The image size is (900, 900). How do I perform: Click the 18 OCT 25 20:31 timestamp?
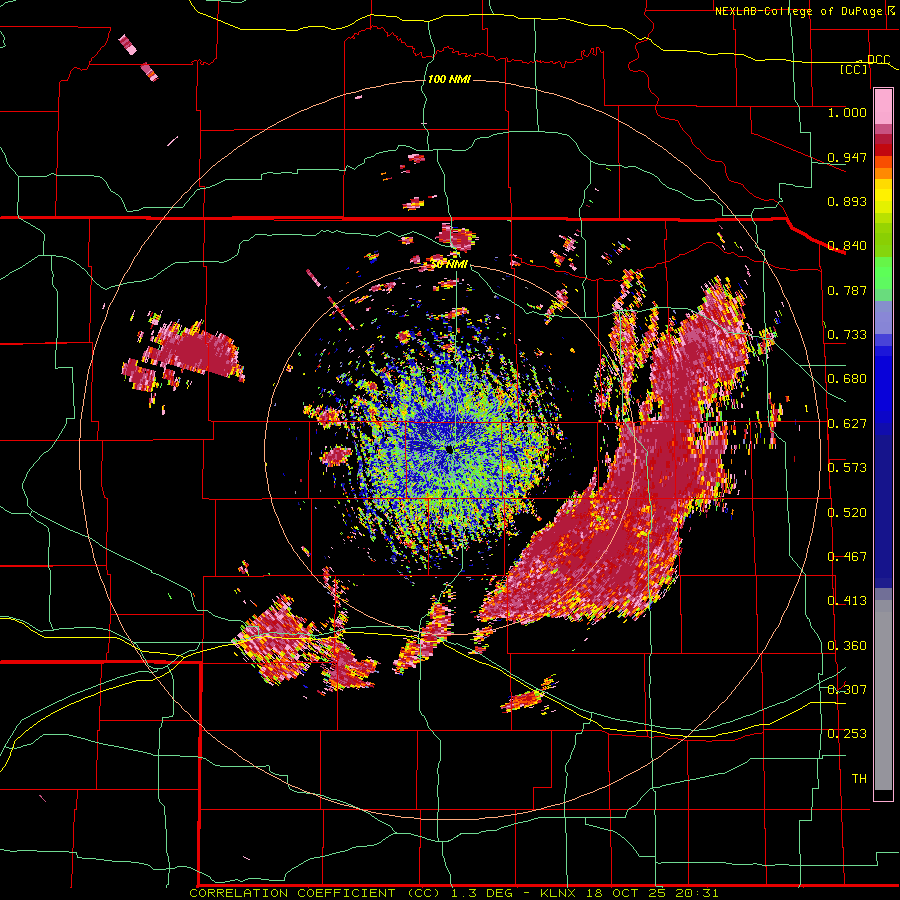(x=652, y=893)
